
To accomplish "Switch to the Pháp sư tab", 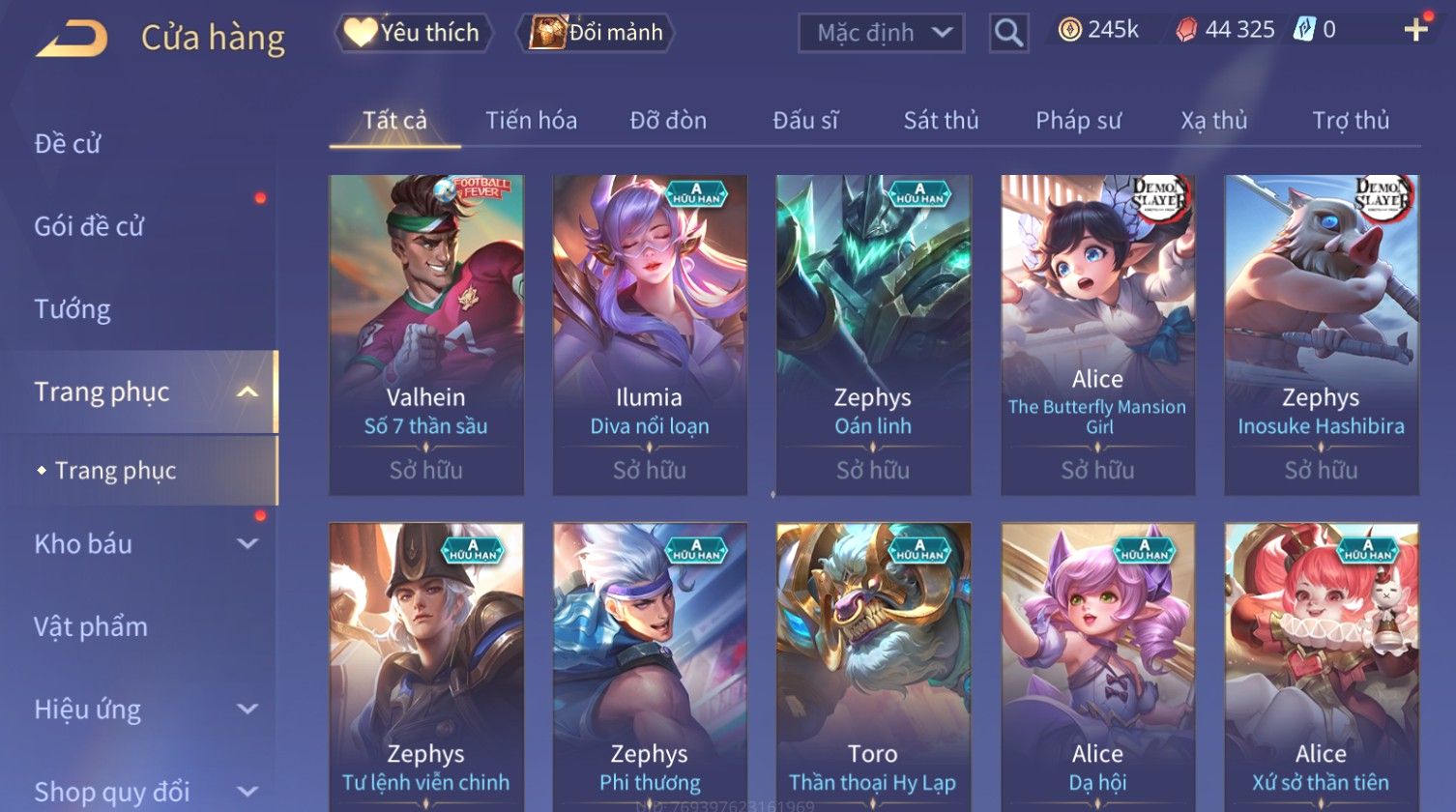I will click(1078, 121).
